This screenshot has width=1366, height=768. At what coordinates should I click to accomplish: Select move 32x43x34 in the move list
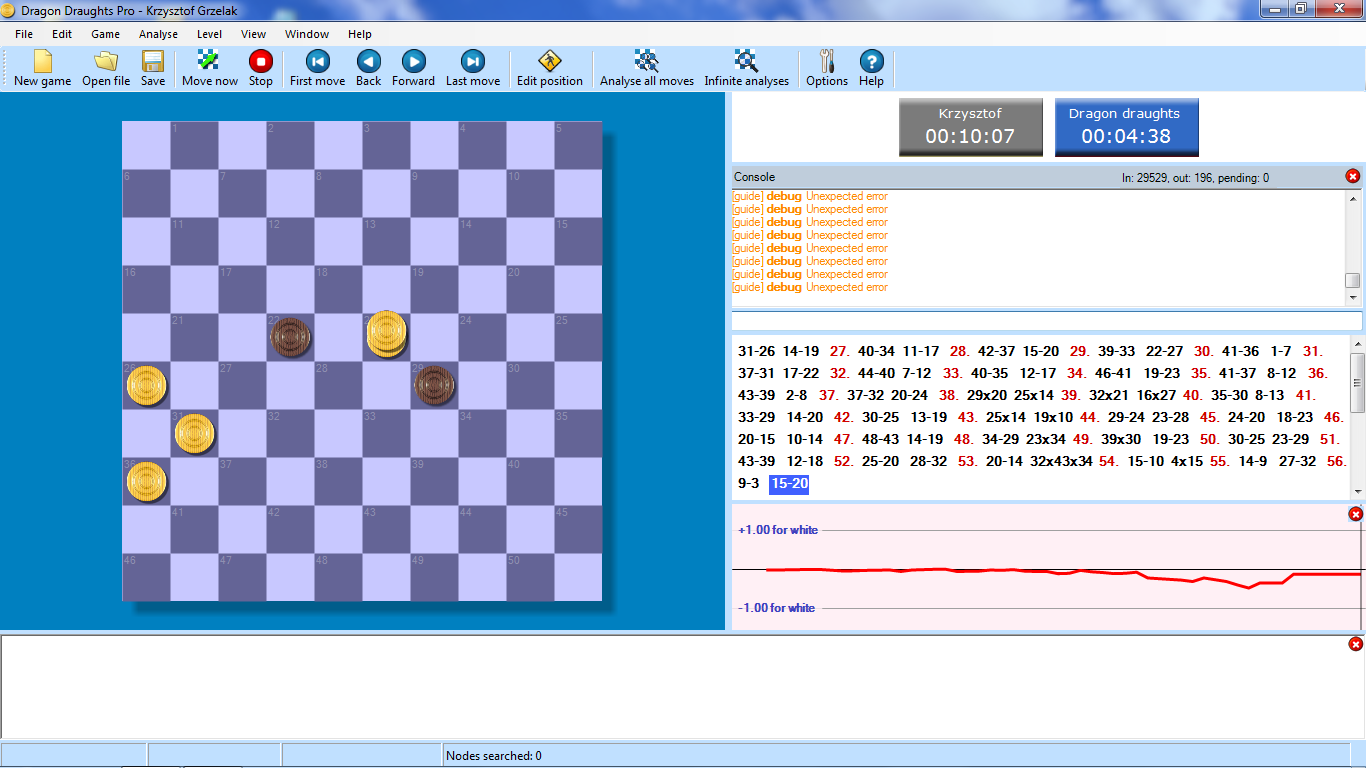click(1061, 462)
